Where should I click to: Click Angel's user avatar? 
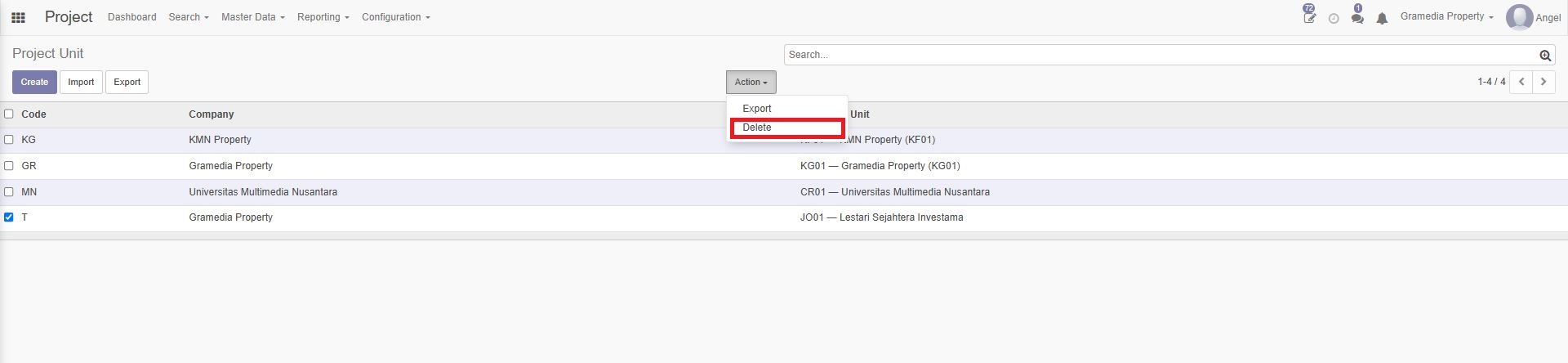(1519, 17)
